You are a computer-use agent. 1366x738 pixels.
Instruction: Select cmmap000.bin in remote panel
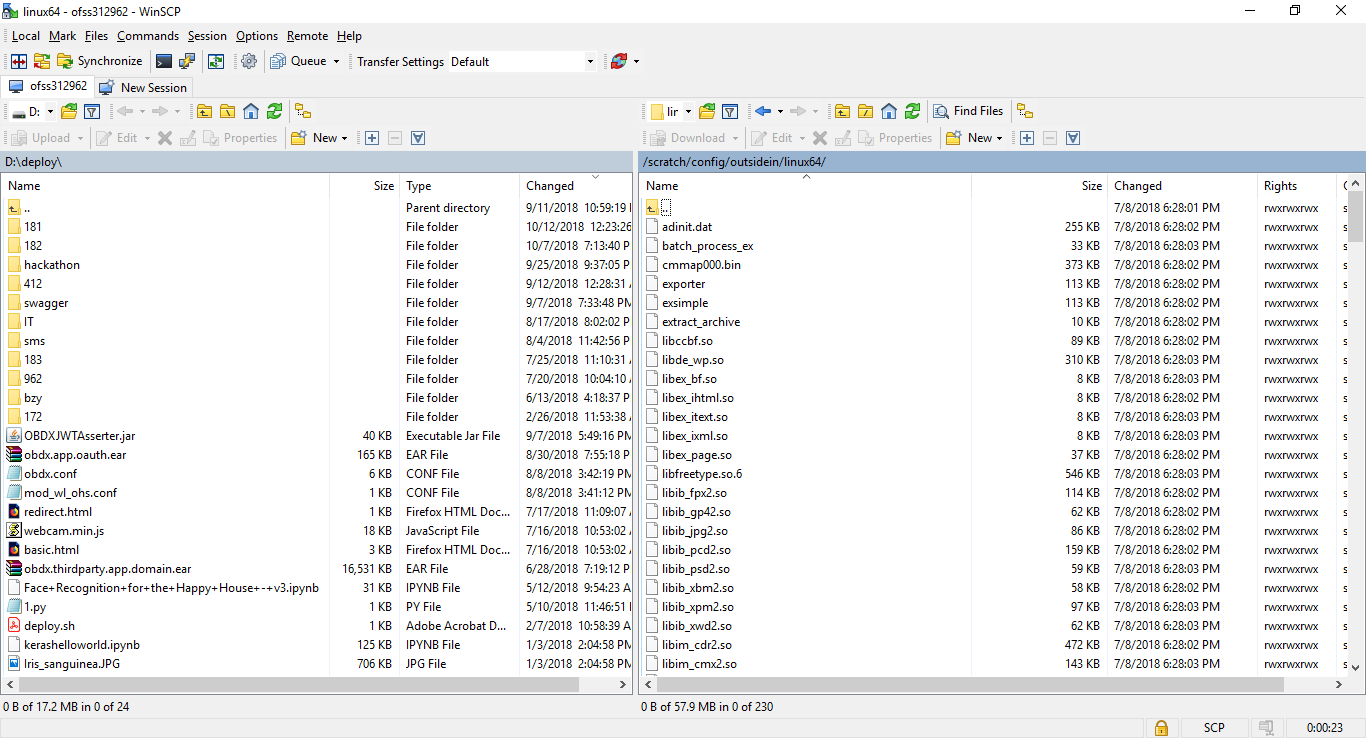pyautogui.click(x=701, y=265)
